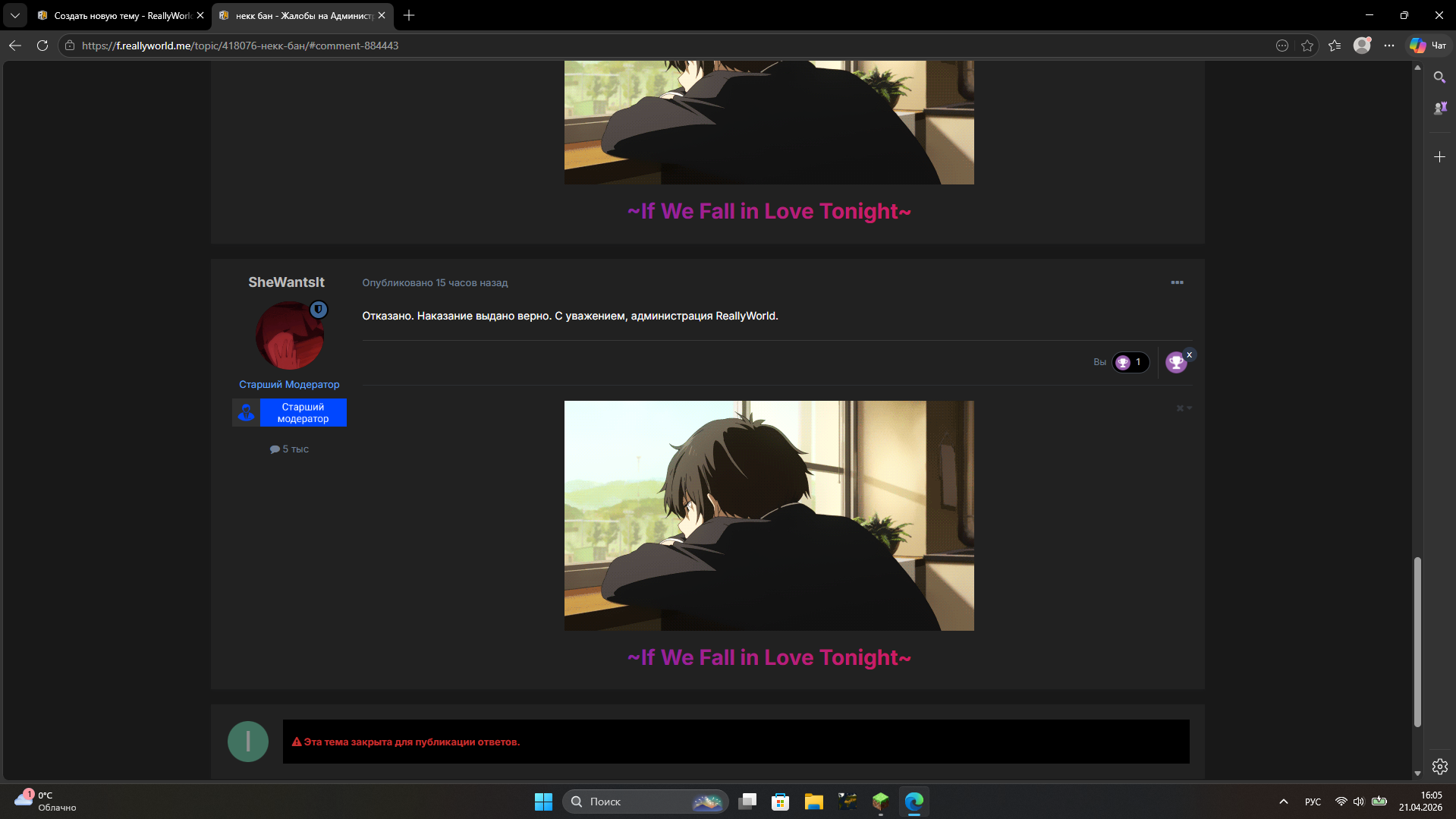Open the post options three-dot menu
The width and height of the screenshot is (1456, 819).
tap(1177, 282)
